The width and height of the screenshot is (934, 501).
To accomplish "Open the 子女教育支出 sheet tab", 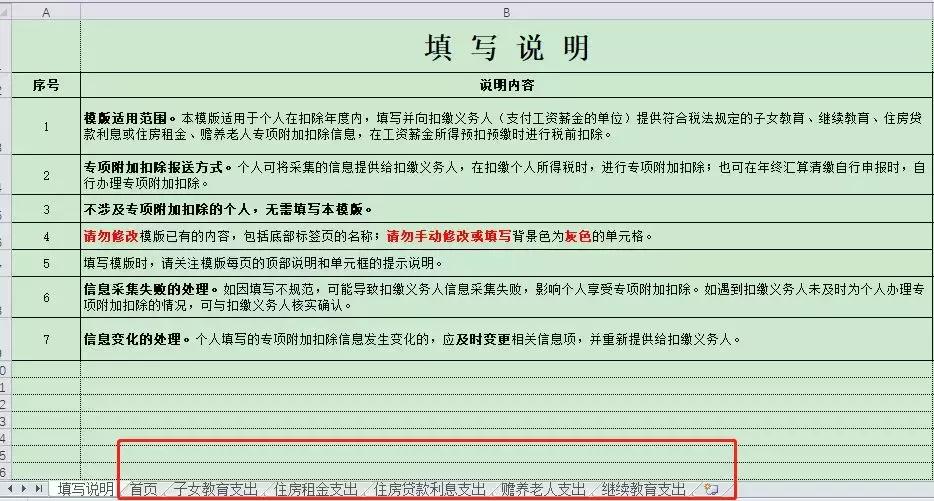I will point(216,489).
